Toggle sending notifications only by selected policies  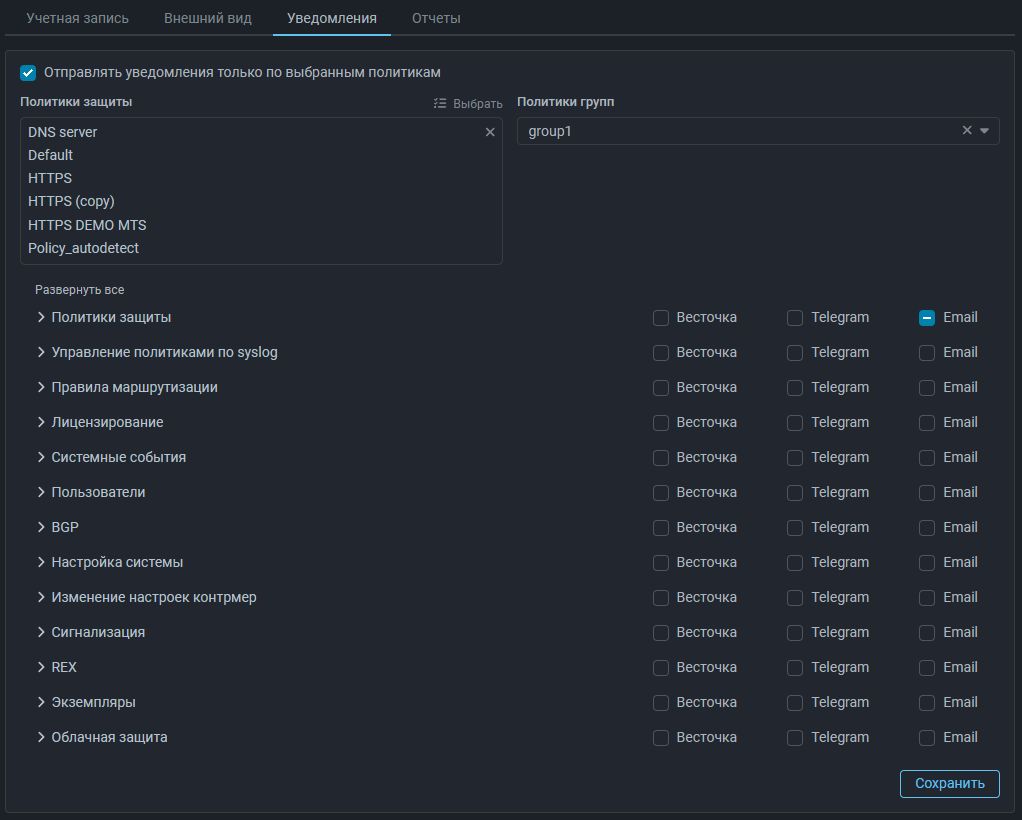(x=28, y=73)
